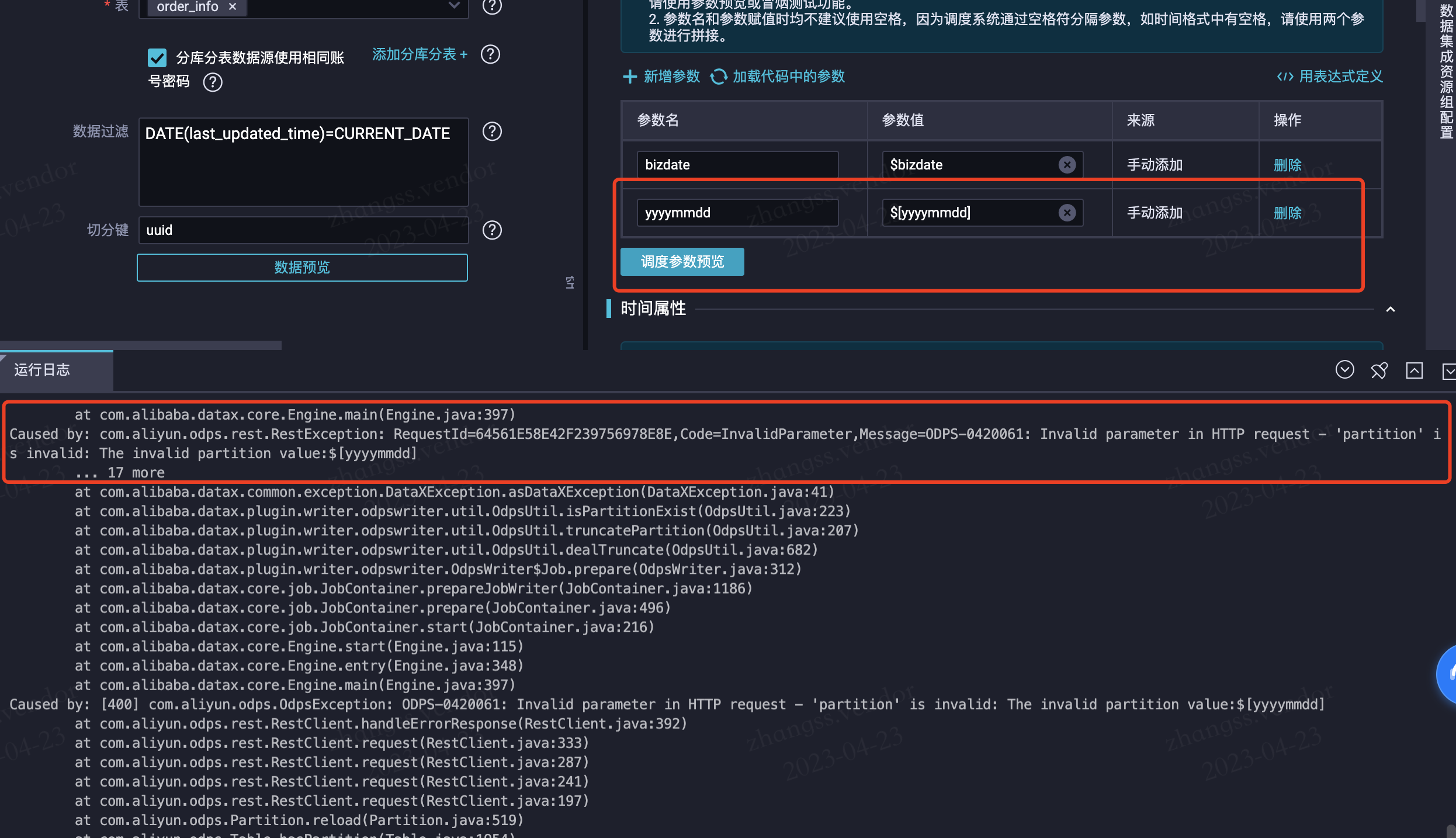1456x838 pixels.
Task: Click the 数据预览 button
Action: pyautogui.click(x=302, y=268)
